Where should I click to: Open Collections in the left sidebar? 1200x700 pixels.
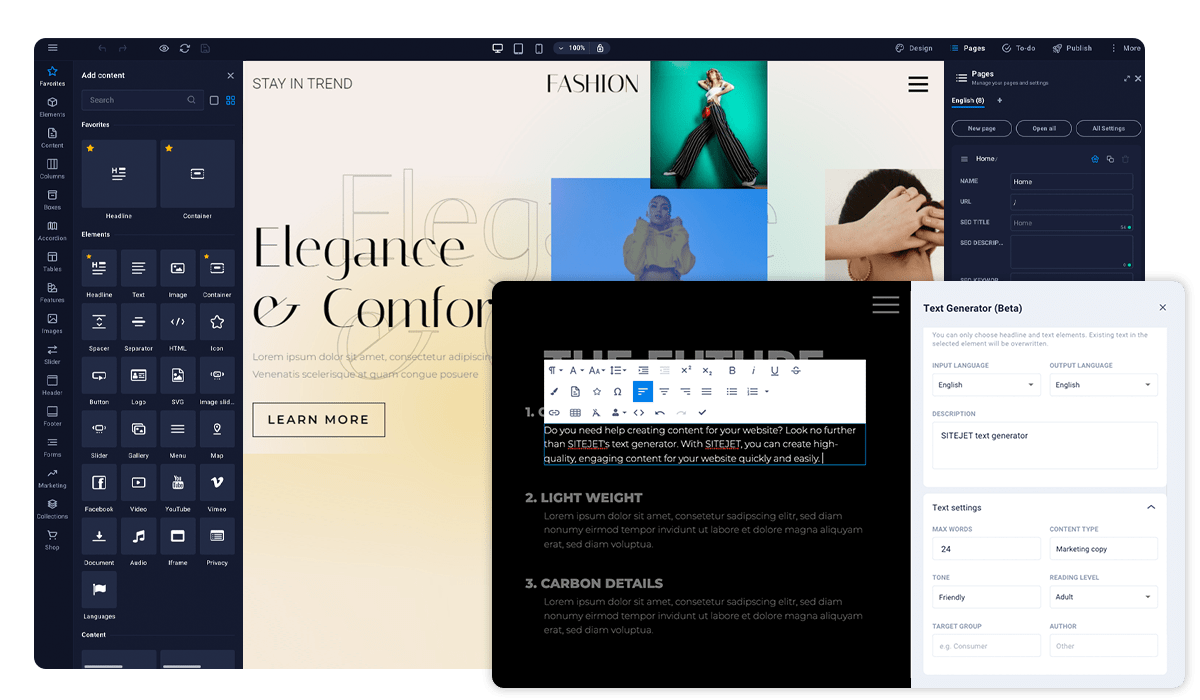[x=52, y=509]
